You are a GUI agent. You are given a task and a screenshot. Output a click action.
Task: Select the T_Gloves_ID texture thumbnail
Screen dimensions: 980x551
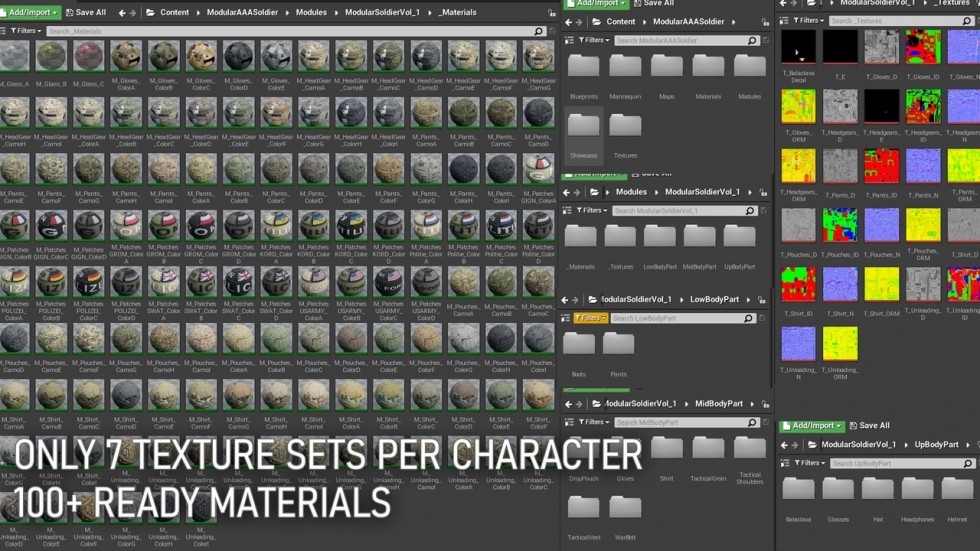(x=922, y=46)
